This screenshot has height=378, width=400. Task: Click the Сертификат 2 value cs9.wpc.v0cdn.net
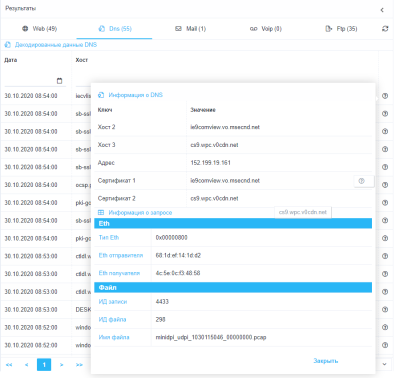click(x=214, y=198)
